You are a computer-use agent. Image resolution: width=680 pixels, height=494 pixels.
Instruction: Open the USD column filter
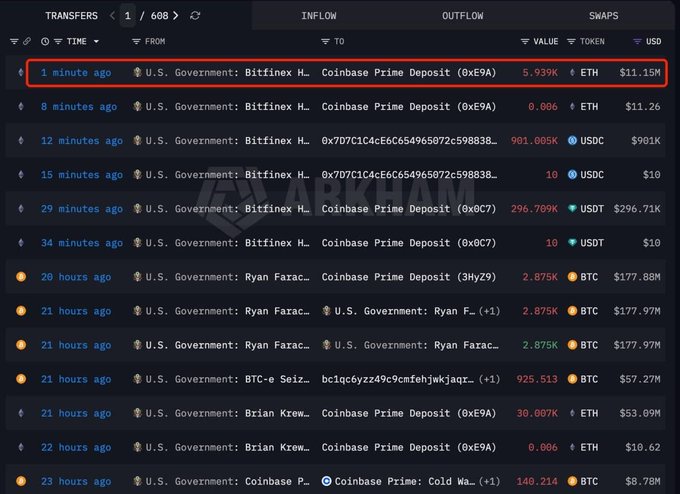pos(637,42)
